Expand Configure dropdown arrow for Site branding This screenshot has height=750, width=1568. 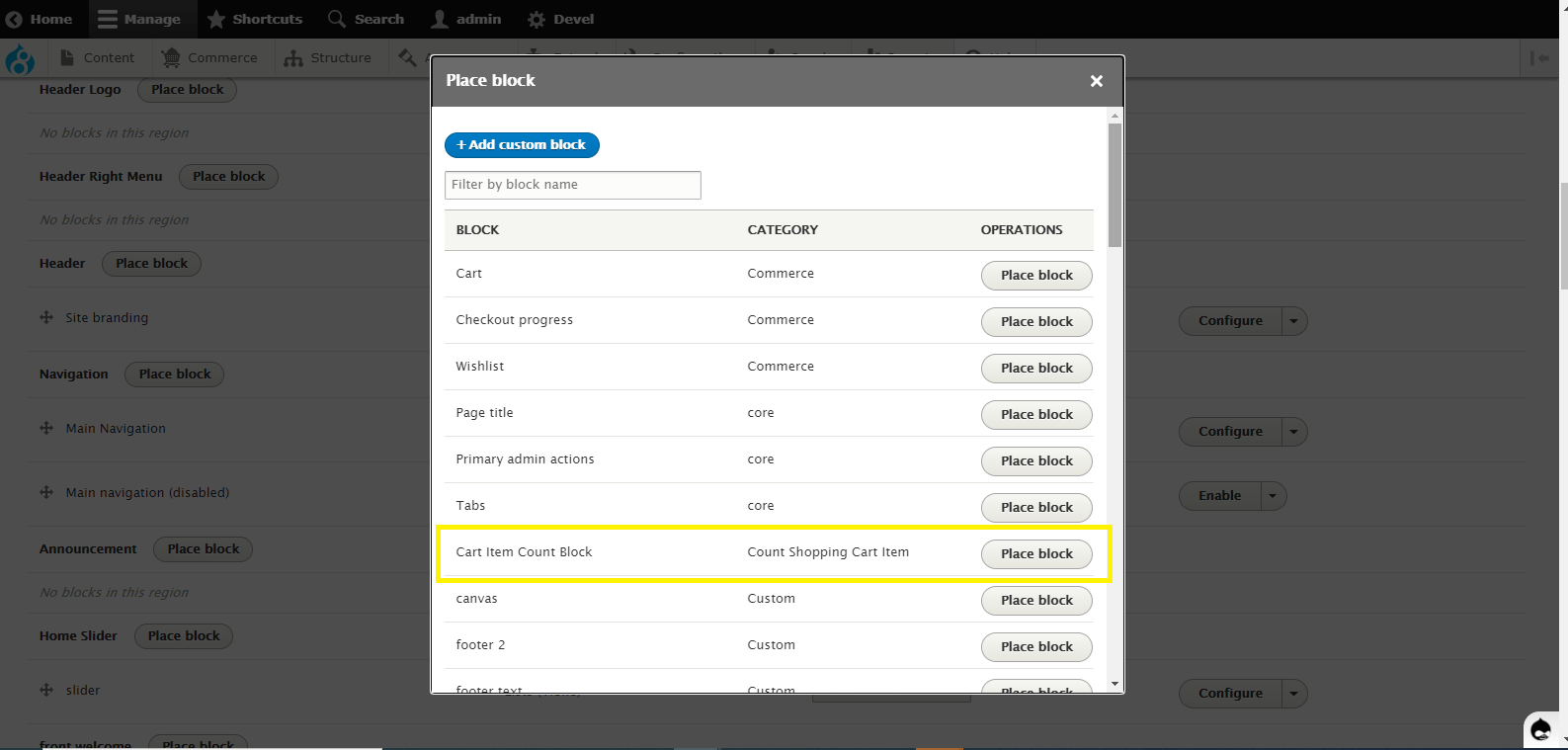click(1293, 321)
